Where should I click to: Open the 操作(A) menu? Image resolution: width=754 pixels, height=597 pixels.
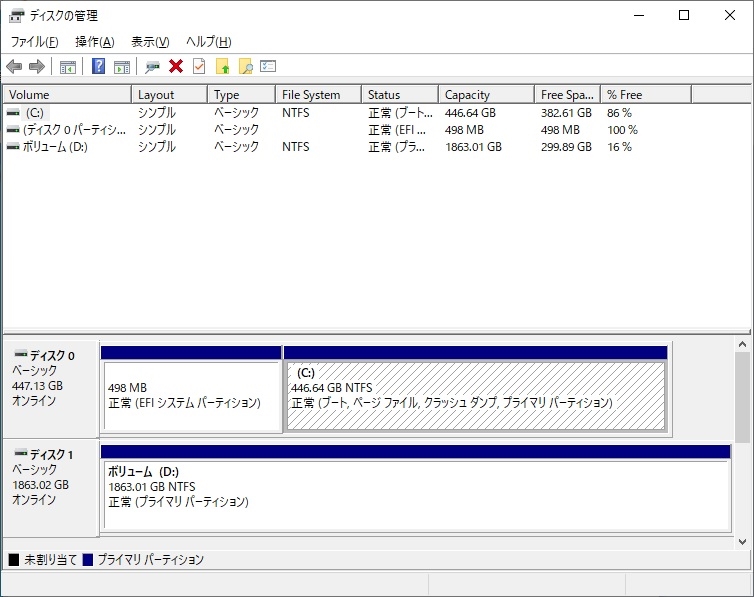[x=95, y=42]
